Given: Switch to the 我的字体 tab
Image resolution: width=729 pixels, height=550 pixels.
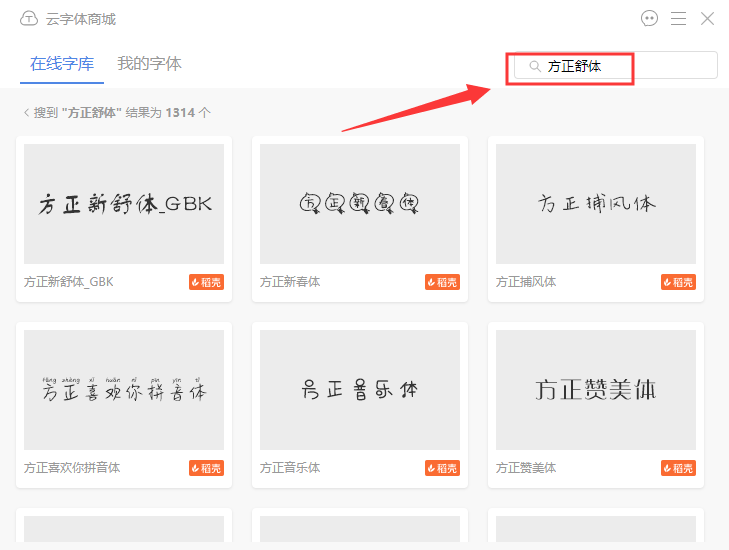Looking at the screenshot, I should pos(149,64).
